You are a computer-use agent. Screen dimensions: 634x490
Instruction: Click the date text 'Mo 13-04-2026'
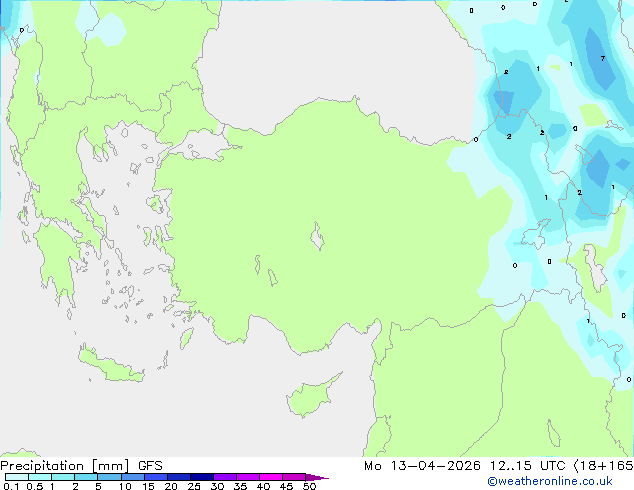422,466
